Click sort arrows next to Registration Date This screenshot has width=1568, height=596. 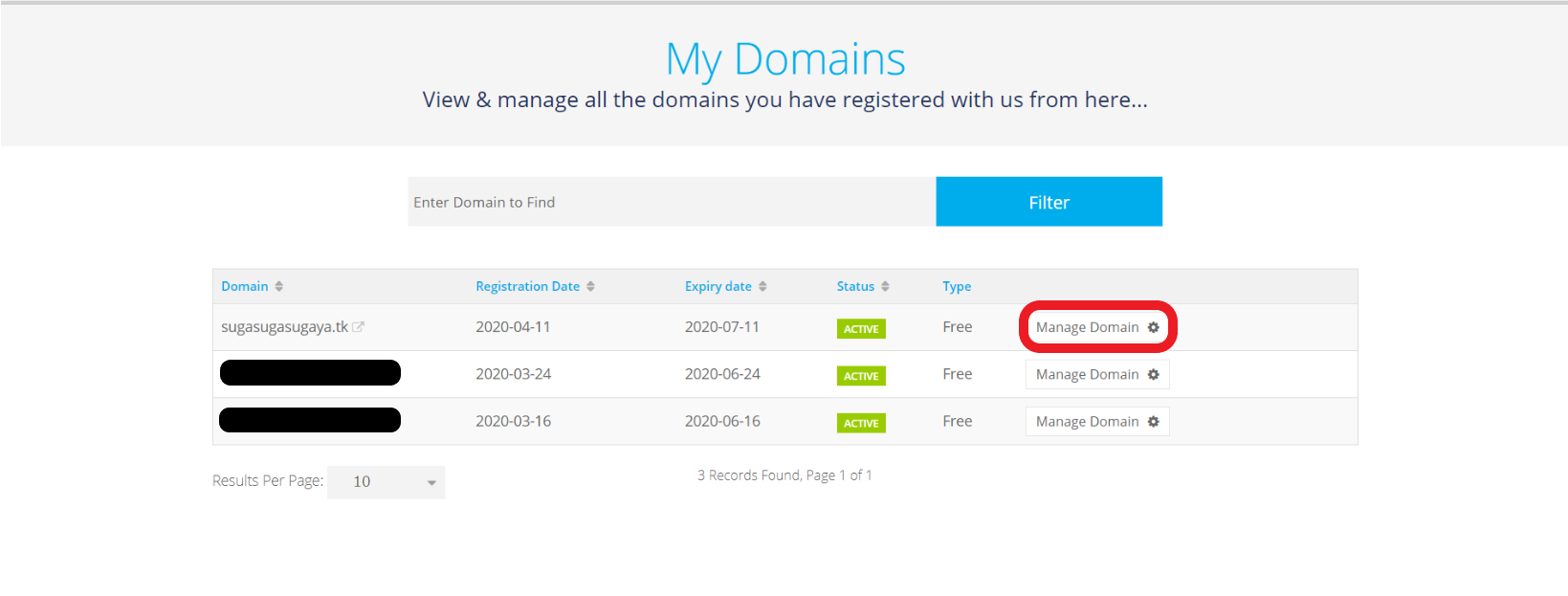[x=590, y=286]
